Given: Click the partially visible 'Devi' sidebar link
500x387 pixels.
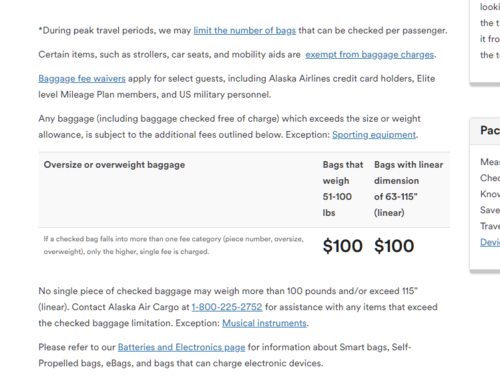Looking at the screenshot, I should coord(490,242).
